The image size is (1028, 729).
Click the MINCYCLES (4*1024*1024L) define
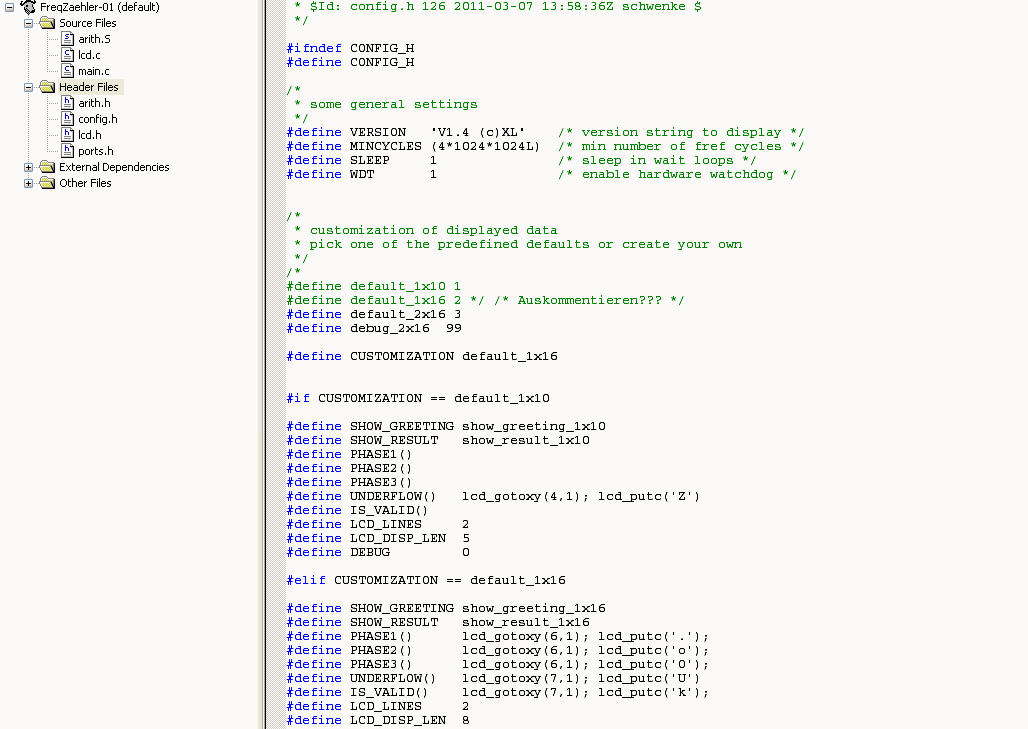coord(545,146)
